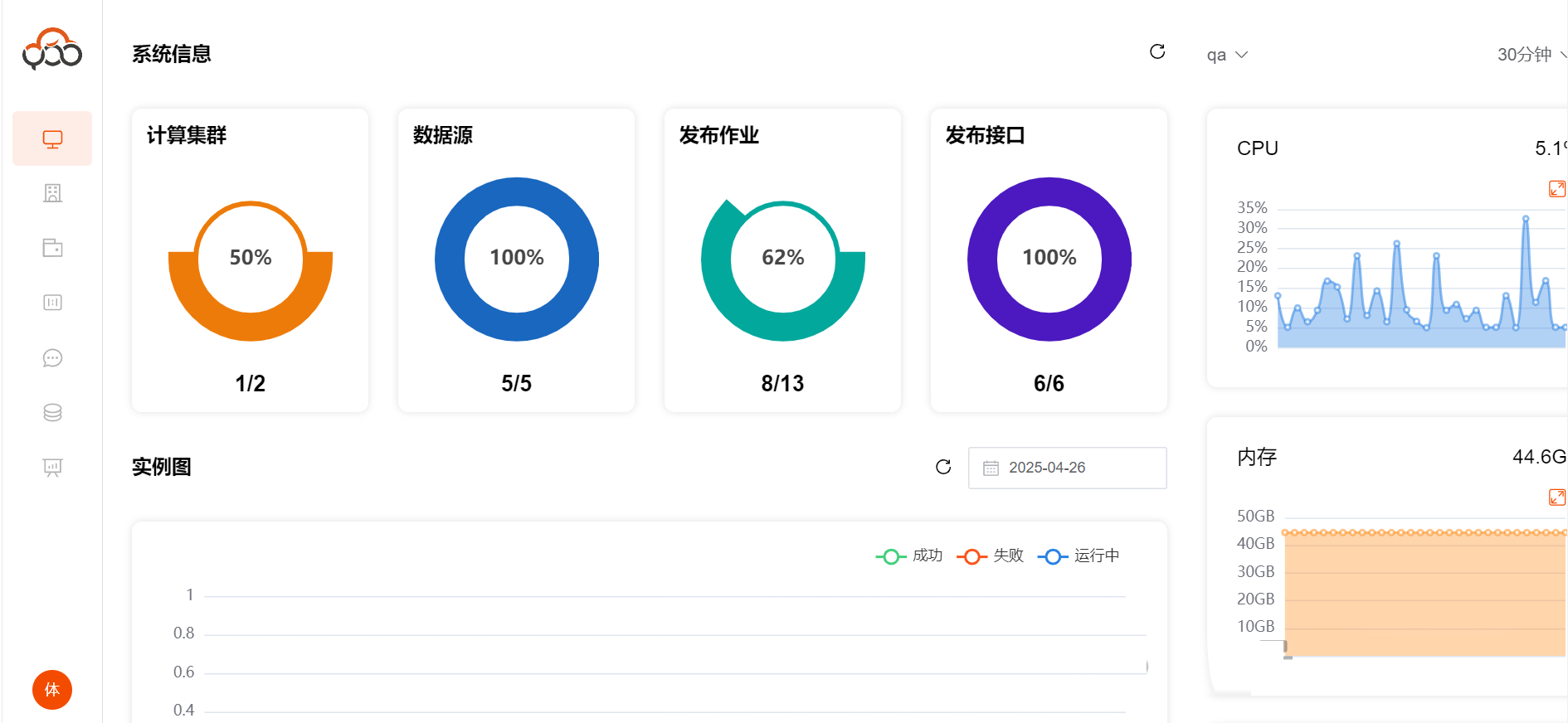Toggle the 运行中 series in chart legend
The image size is (1568, 723).
click(1079, 556)
